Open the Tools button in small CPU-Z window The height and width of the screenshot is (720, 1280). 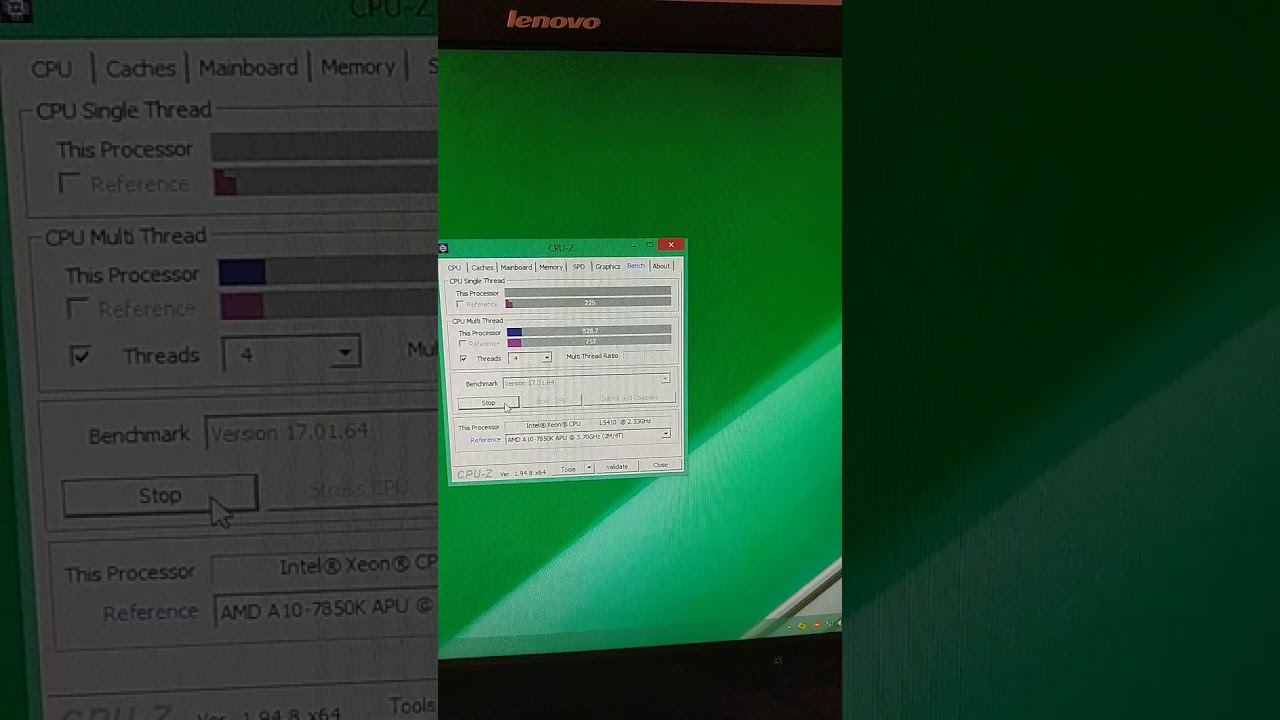click(x=568, y=469)
